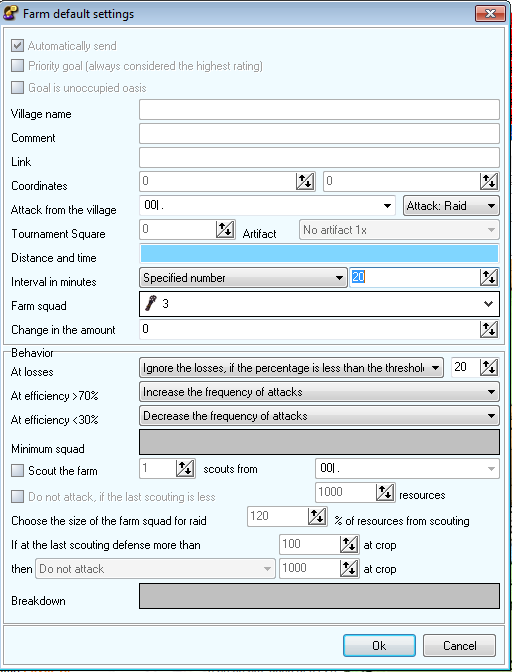The height and width of the screenshot is (672, 512).
Task: Click the Distance and time blue bar
Action: (x=319, y=253)
